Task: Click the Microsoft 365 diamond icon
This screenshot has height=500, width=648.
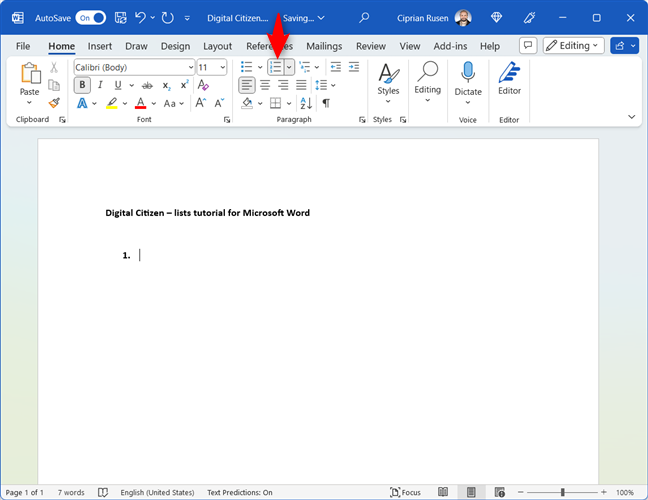Action: 496,18
